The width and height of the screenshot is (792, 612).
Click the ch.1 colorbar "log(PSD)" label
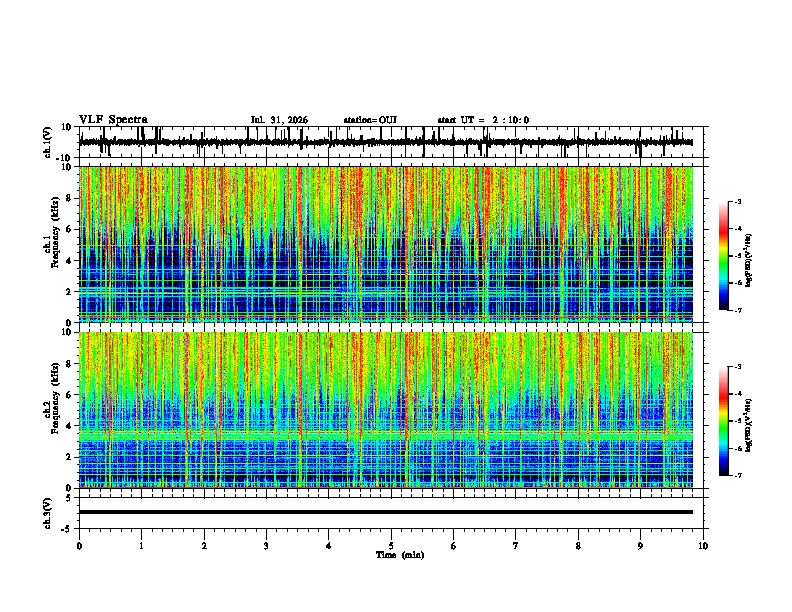[748, 260]
